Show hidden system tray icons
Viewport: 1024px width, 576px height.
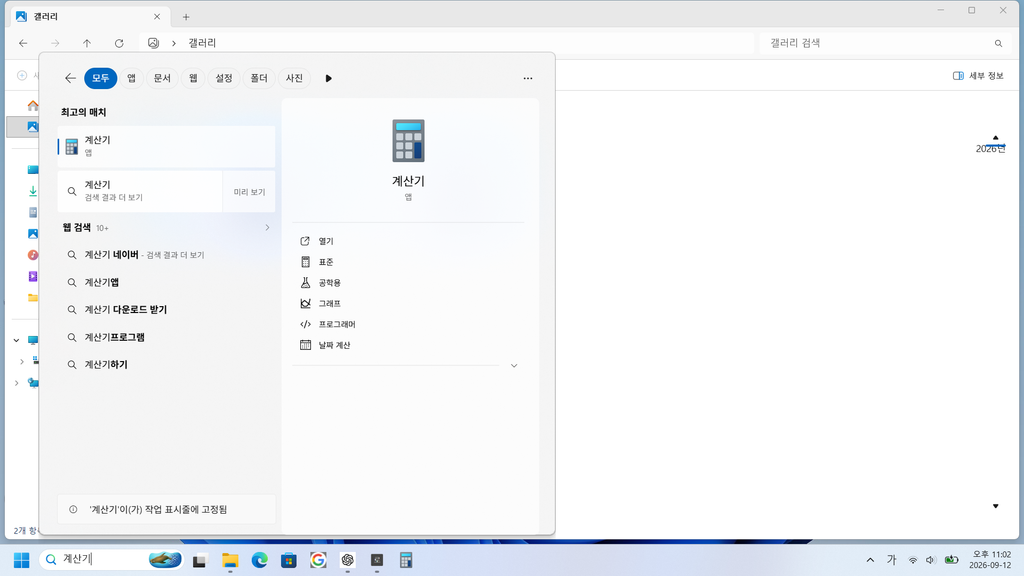point(870,560)
